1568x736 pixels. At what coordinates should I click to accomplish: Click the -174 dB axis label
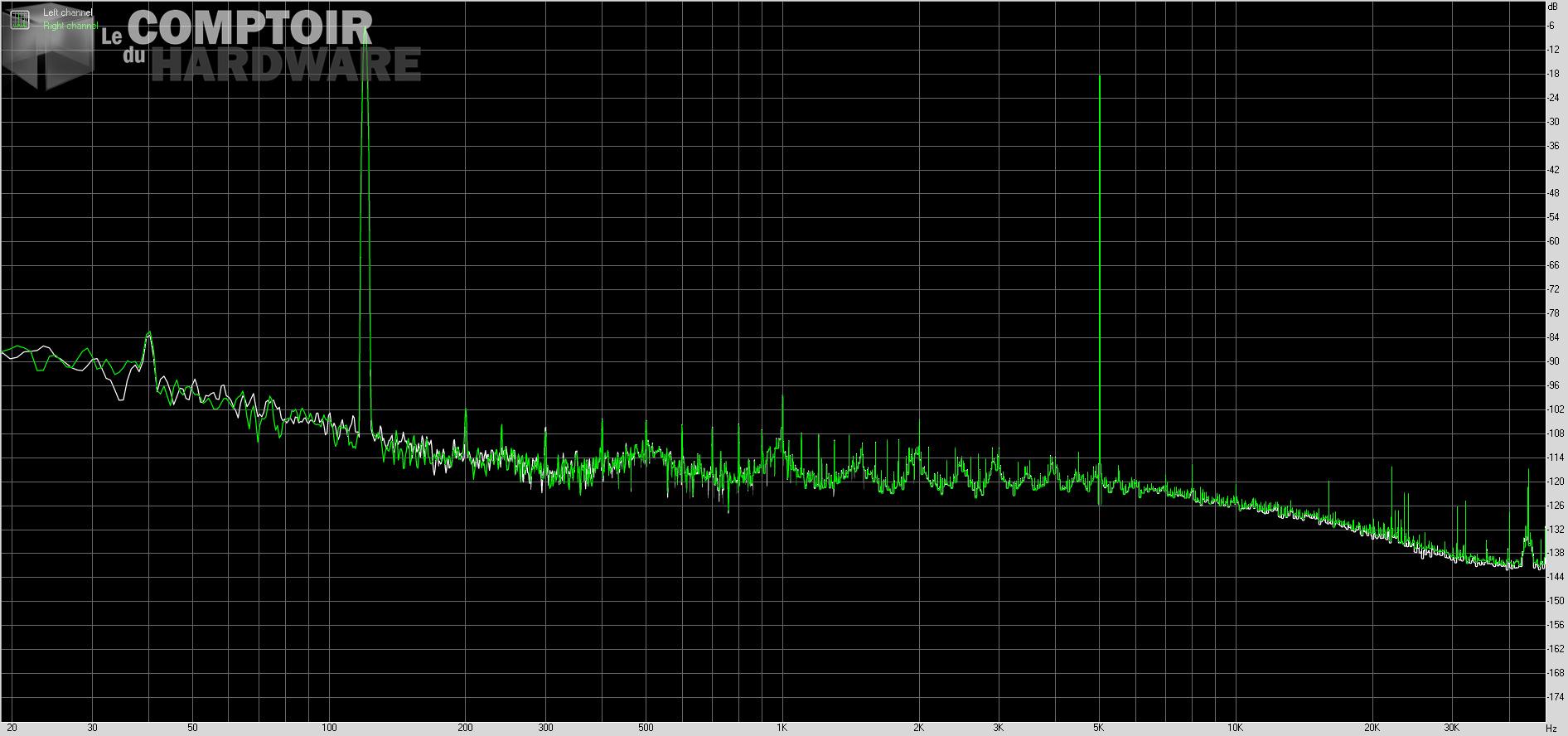pos(1555,696)
